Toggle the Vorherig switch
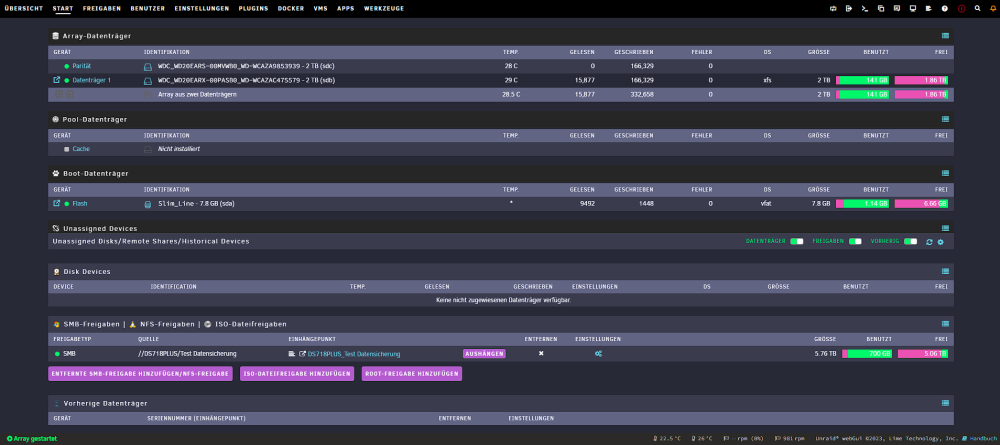The width and height of the screenshot is (1000, 445). click(911, 242)
